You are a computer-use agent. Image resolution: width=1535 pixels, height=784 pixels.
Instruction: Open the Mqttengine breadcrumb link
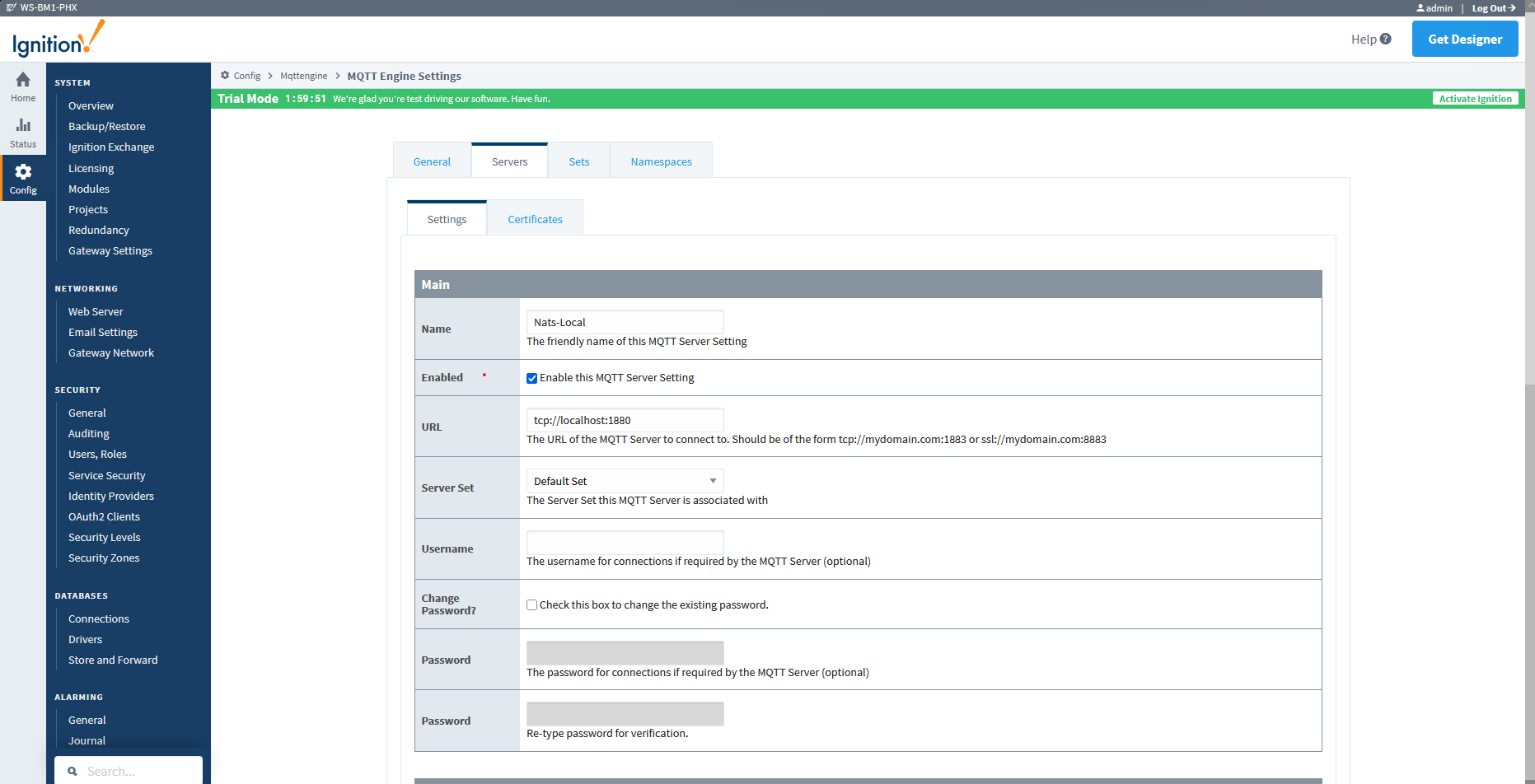304,76
